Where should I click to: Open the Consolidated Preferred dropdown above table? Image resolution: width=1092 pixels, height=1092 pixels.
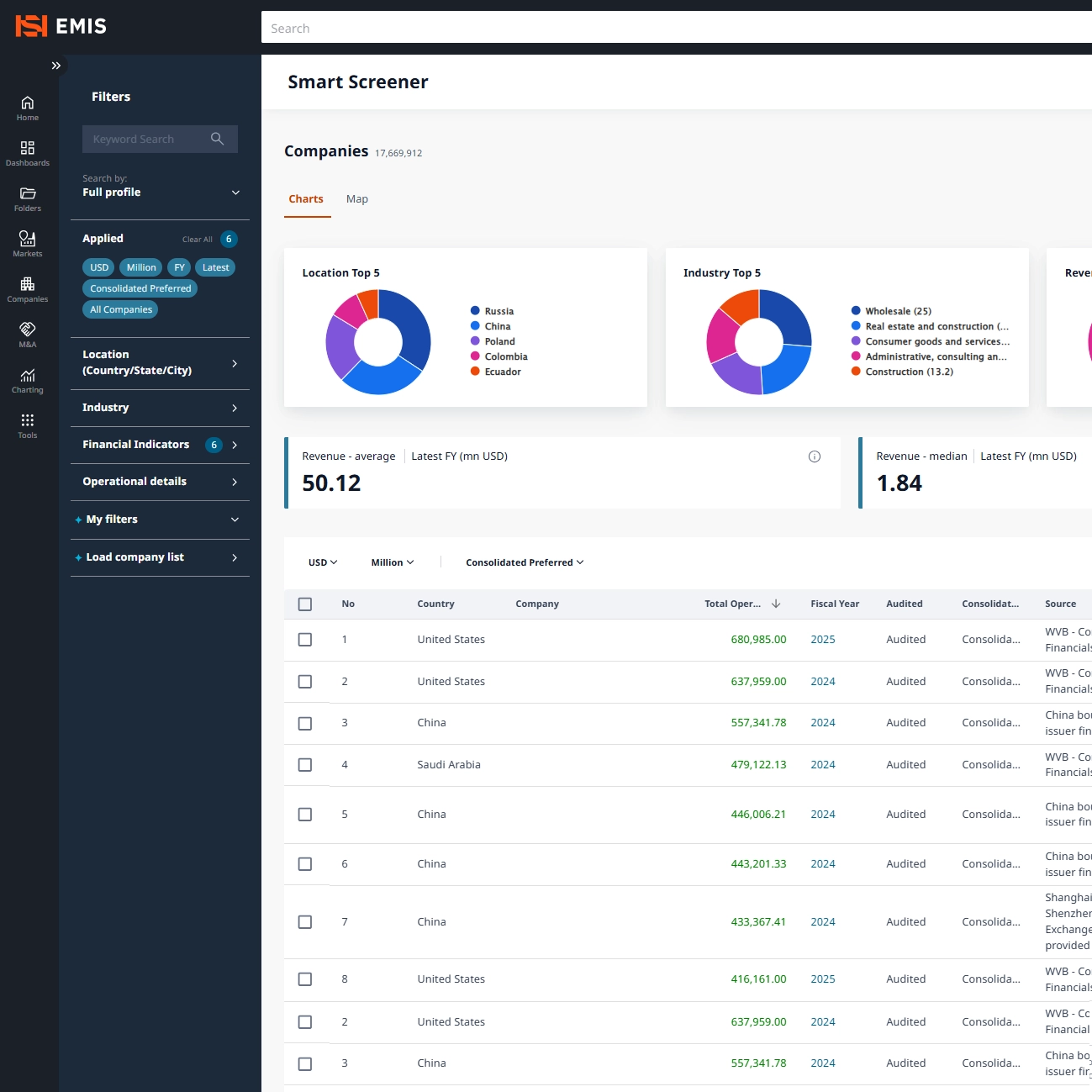coord(525,562)
